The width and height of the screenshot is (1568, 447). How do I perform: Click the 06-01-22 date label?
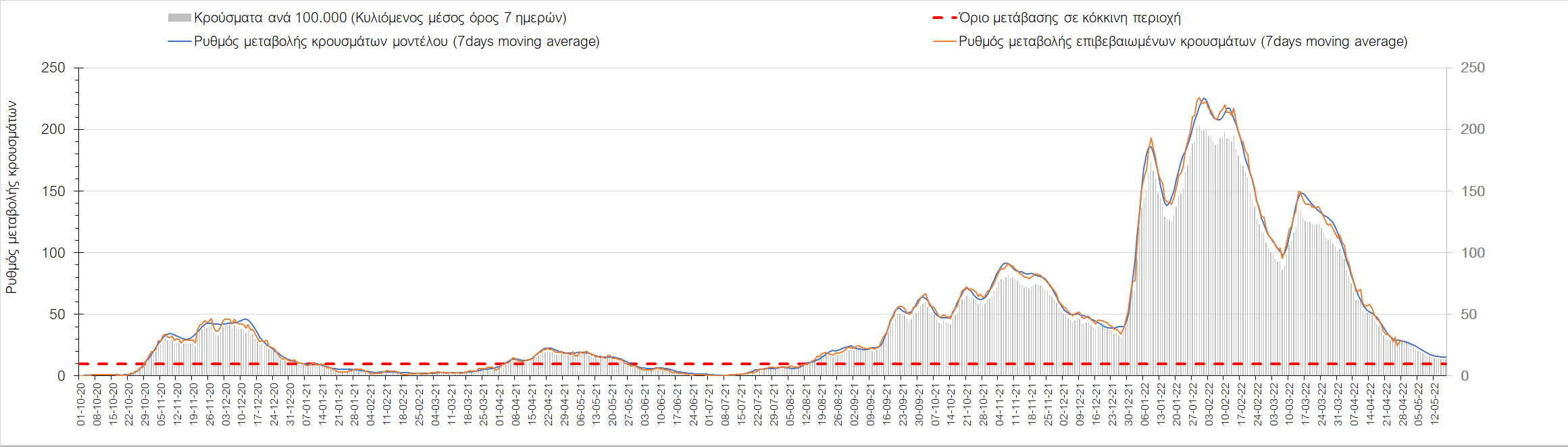coord(1145,404)
